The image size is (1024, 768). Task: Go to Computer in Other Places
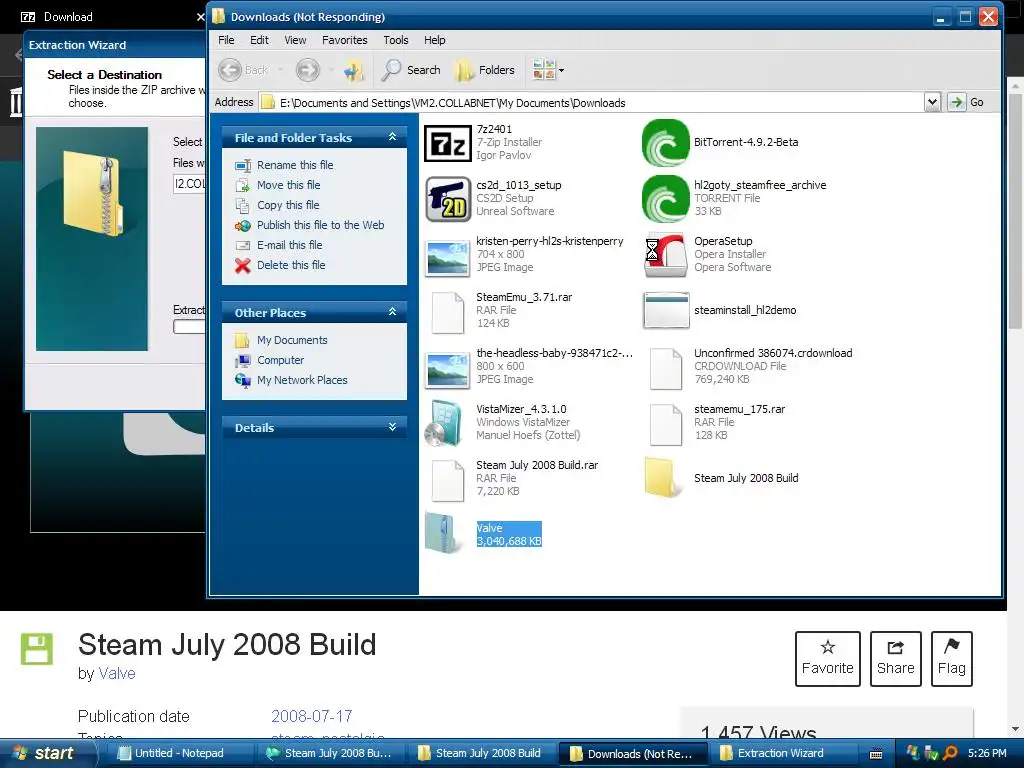click(x=280, y=360)
